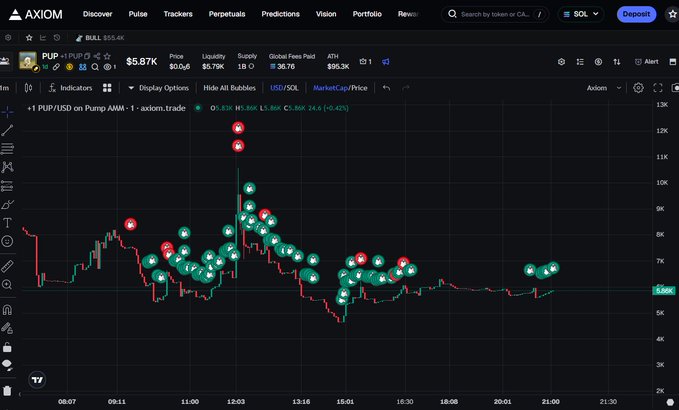Go to the Pulse tab
Screen dimensions: 679x410
(x=138, y=14)
